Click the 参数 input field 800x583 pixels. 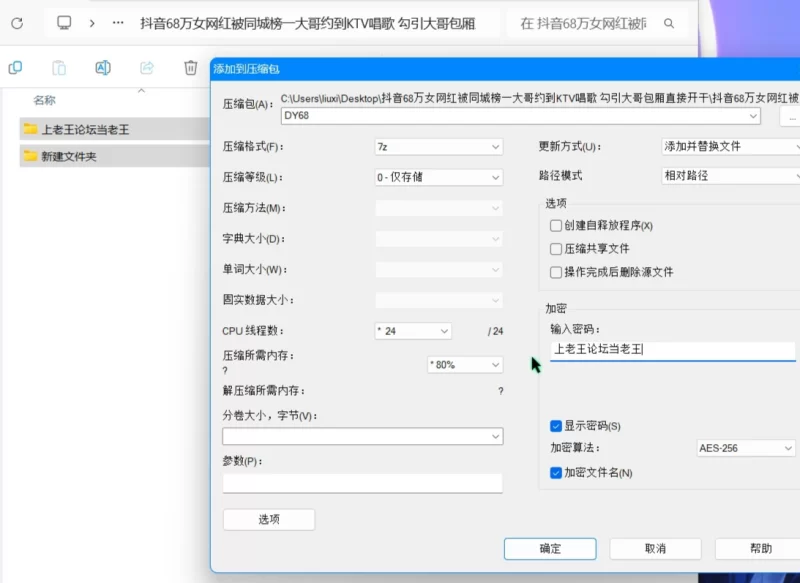(x=363, y=484)
